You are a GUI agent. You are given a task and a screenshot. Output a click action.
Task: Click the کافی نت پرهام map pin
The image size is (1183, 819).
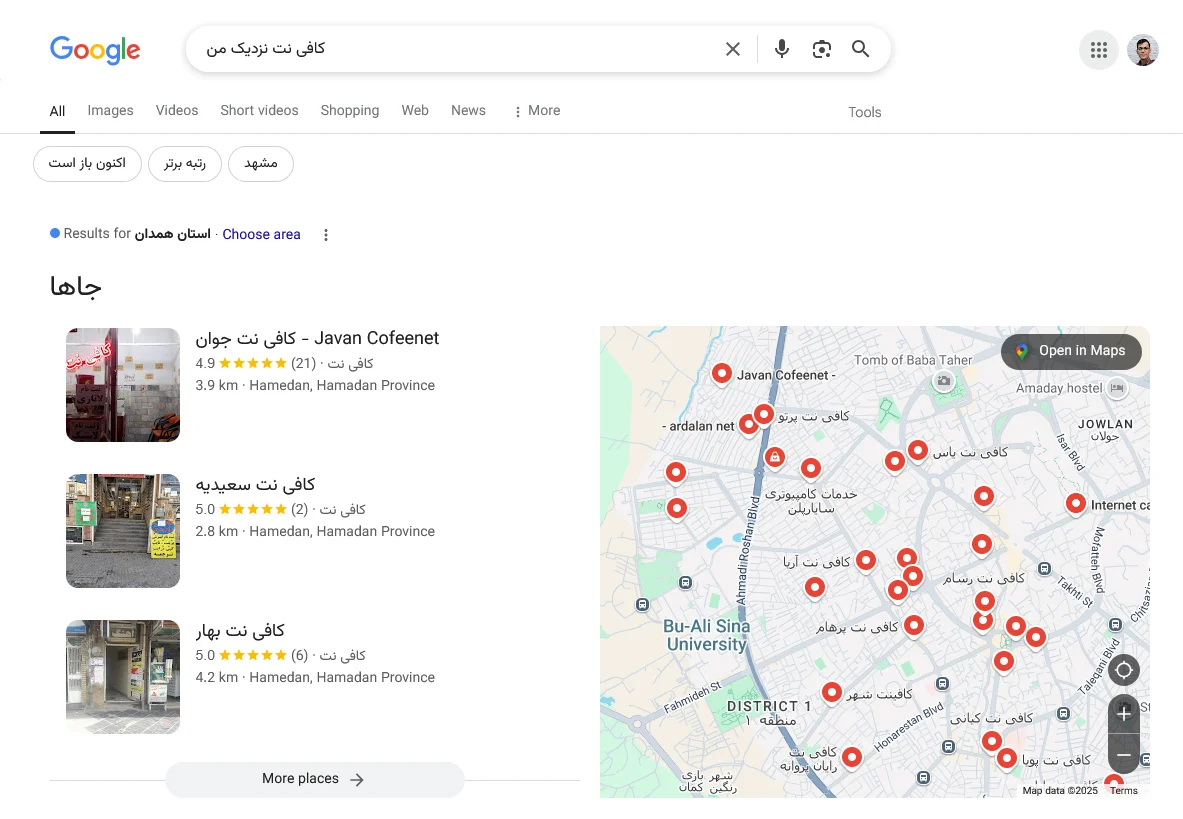(x=914, y=625)
